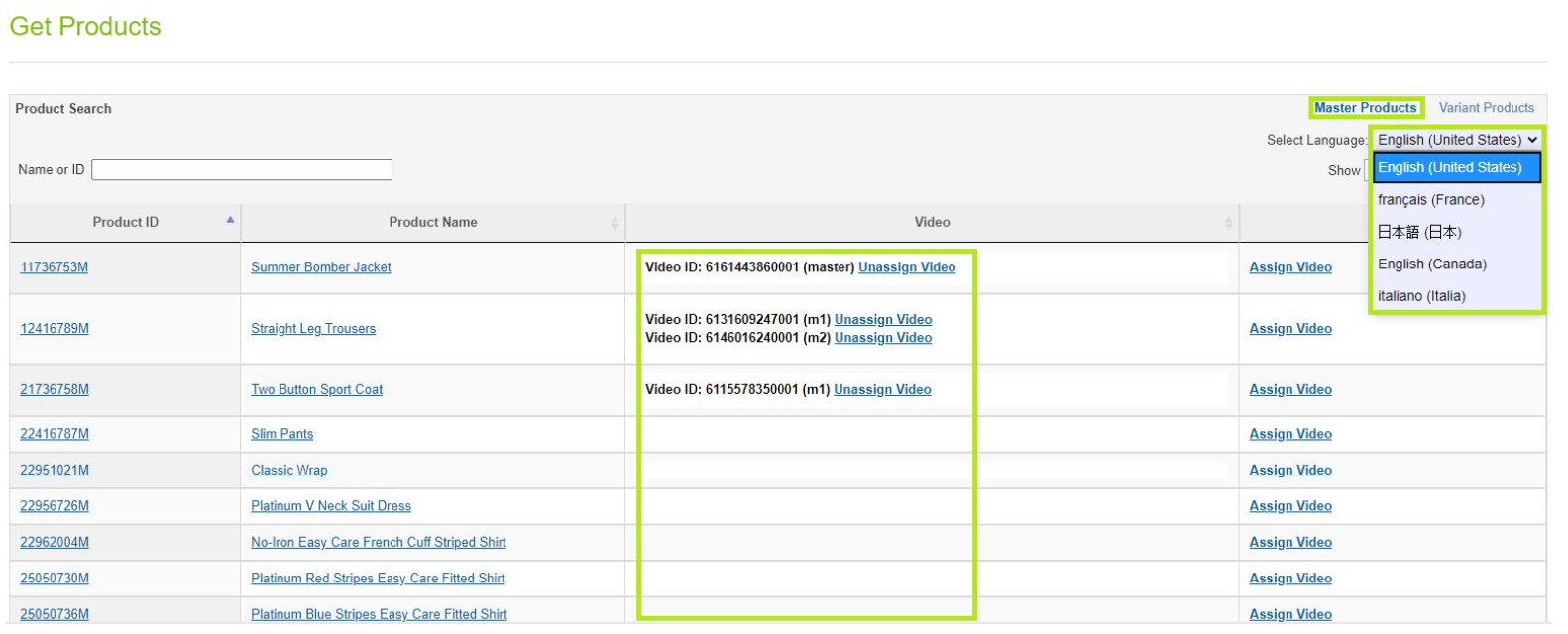Select the Japanese language option

[1418, 232]
